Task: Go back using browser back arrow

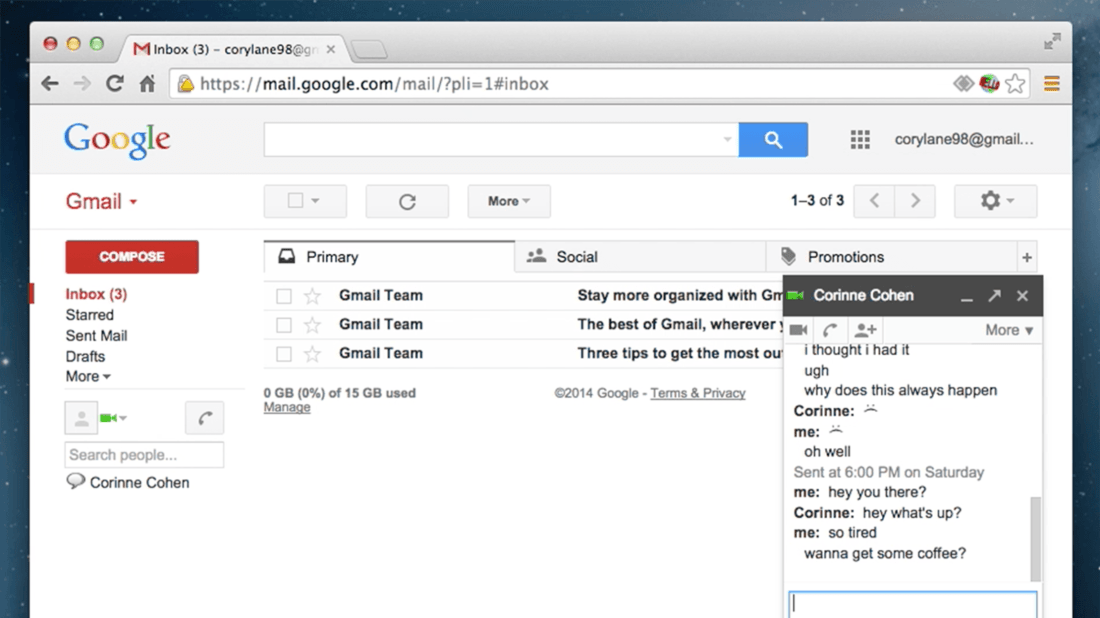Action: (x=50, y=84)
